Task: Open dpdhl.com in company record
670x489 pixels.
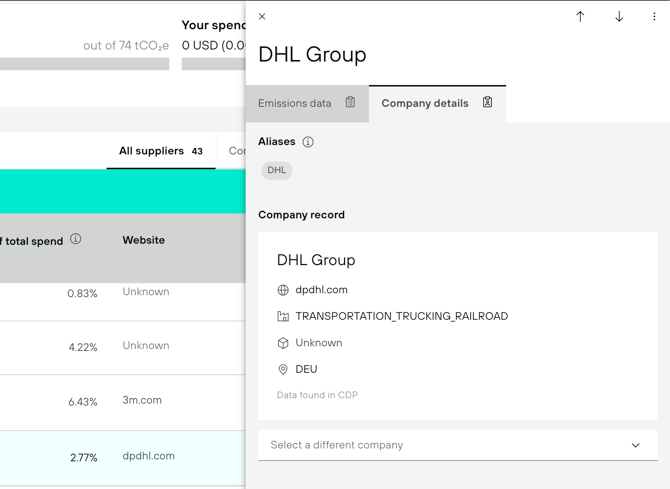Action: pos(321,290)
